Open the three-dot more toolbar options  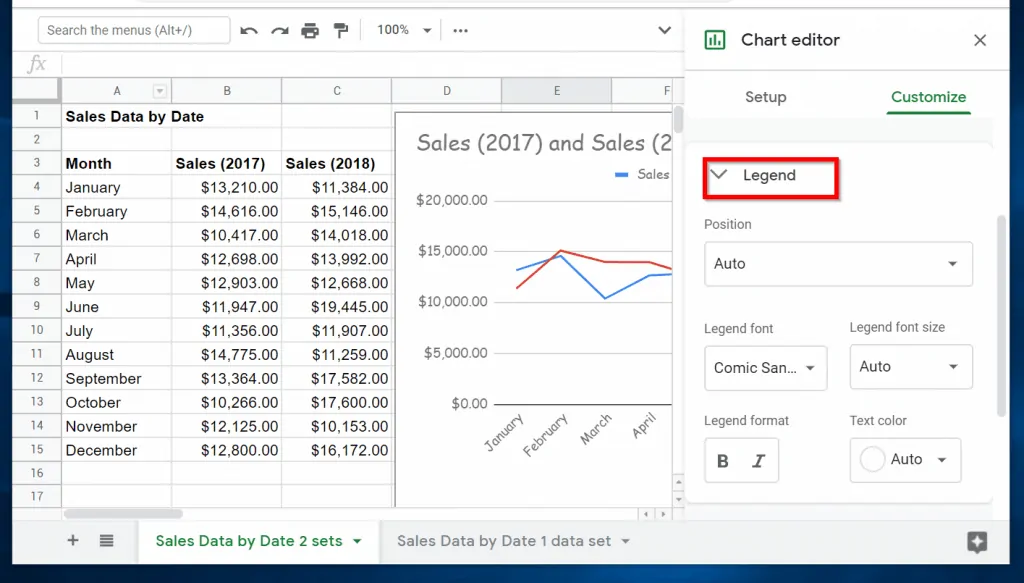[x=460, y=31]
